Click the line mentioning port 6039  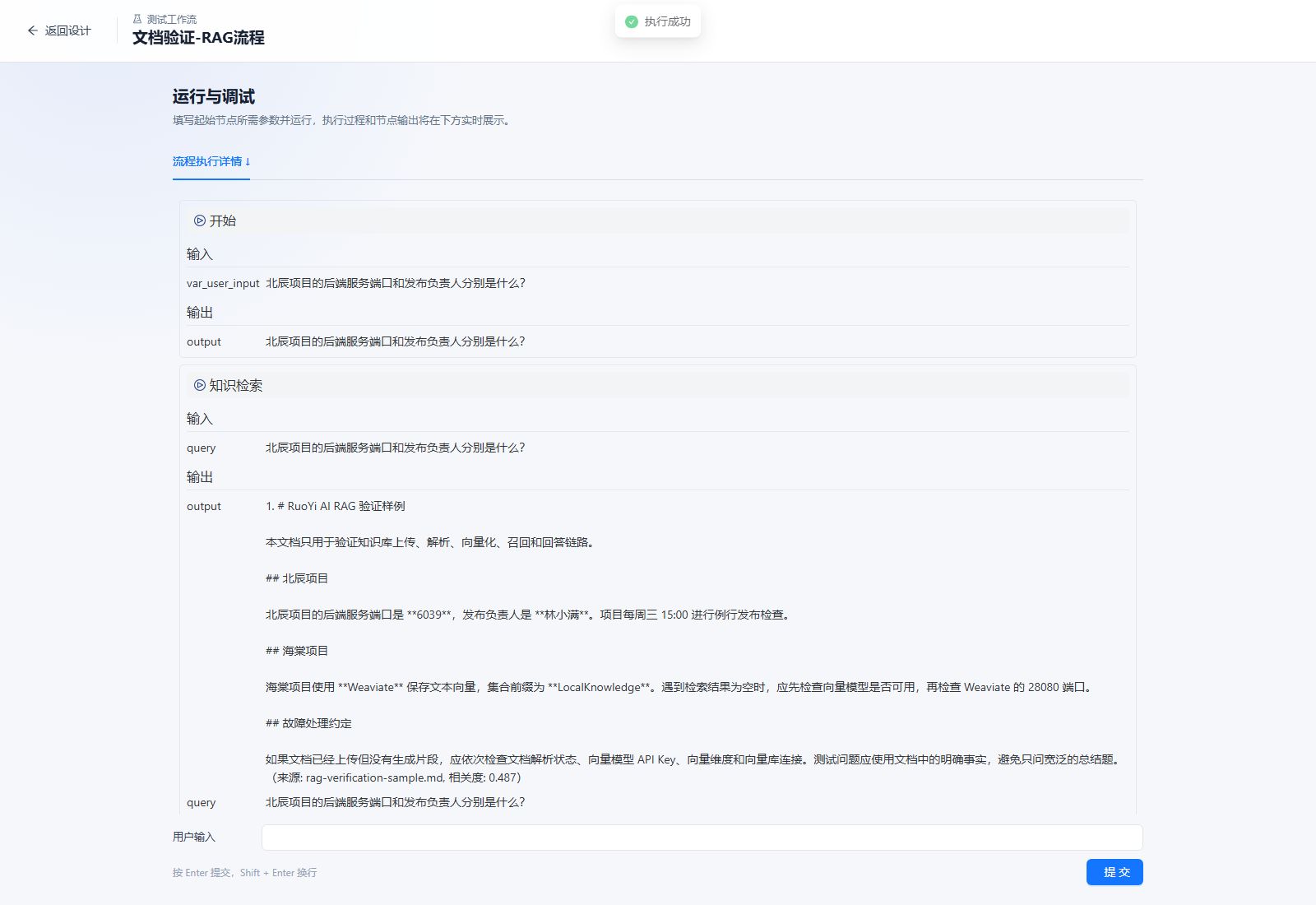pyautogui.click(x=529, y=615)
